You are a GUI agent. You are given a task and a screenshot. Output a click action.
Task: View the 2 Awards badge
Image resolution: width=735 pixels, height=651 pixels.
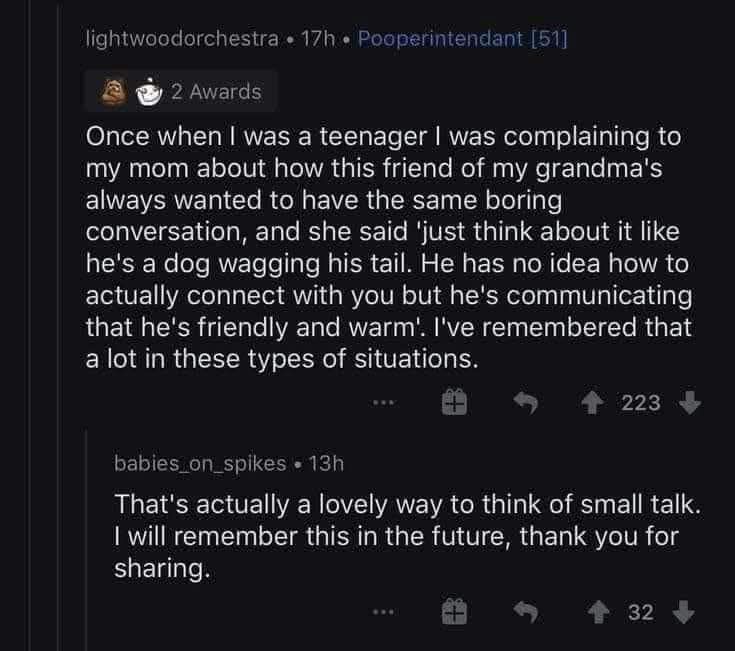tap(215, 92)
